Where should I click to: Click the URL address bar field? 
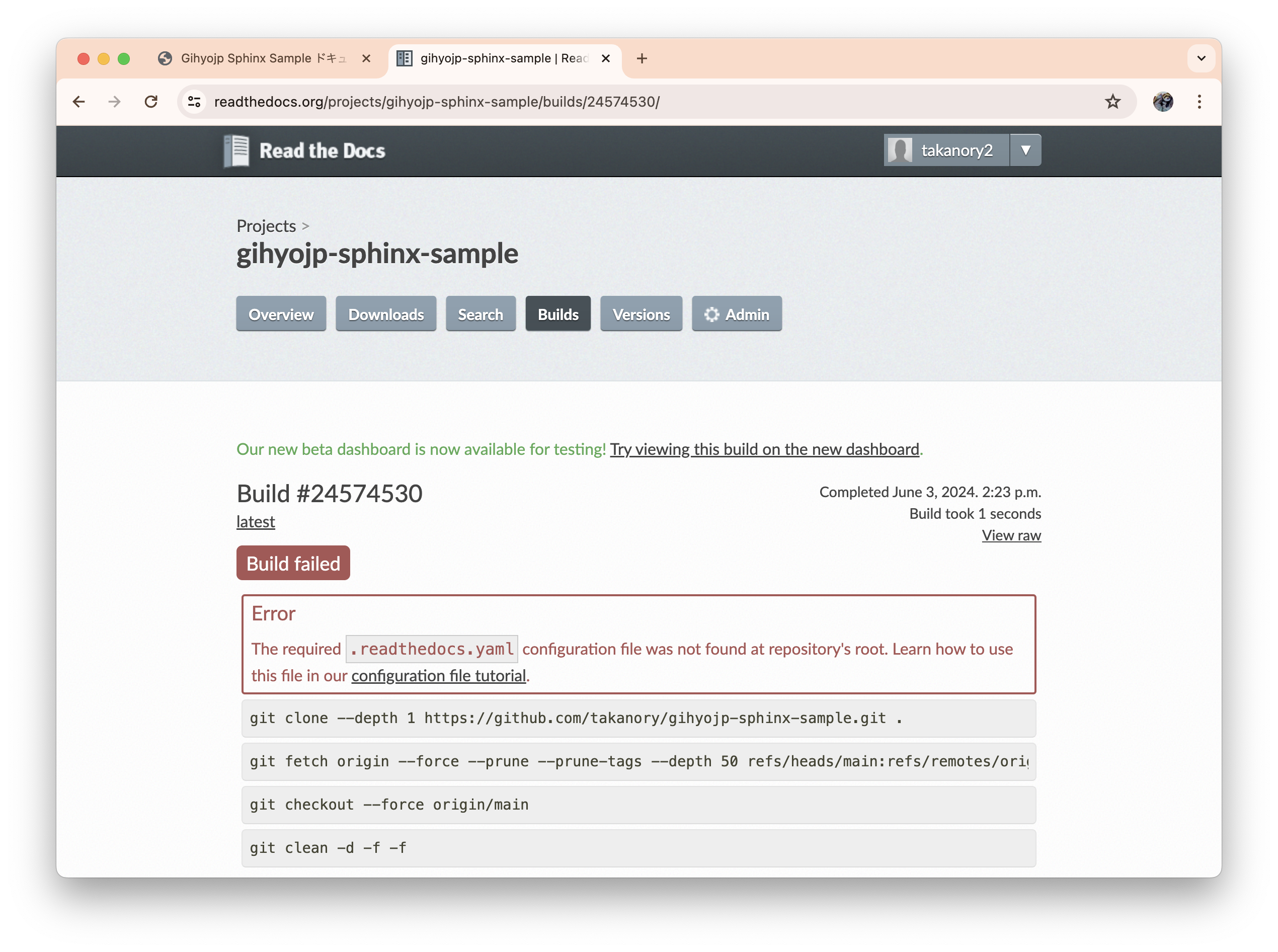coord(576,102)
